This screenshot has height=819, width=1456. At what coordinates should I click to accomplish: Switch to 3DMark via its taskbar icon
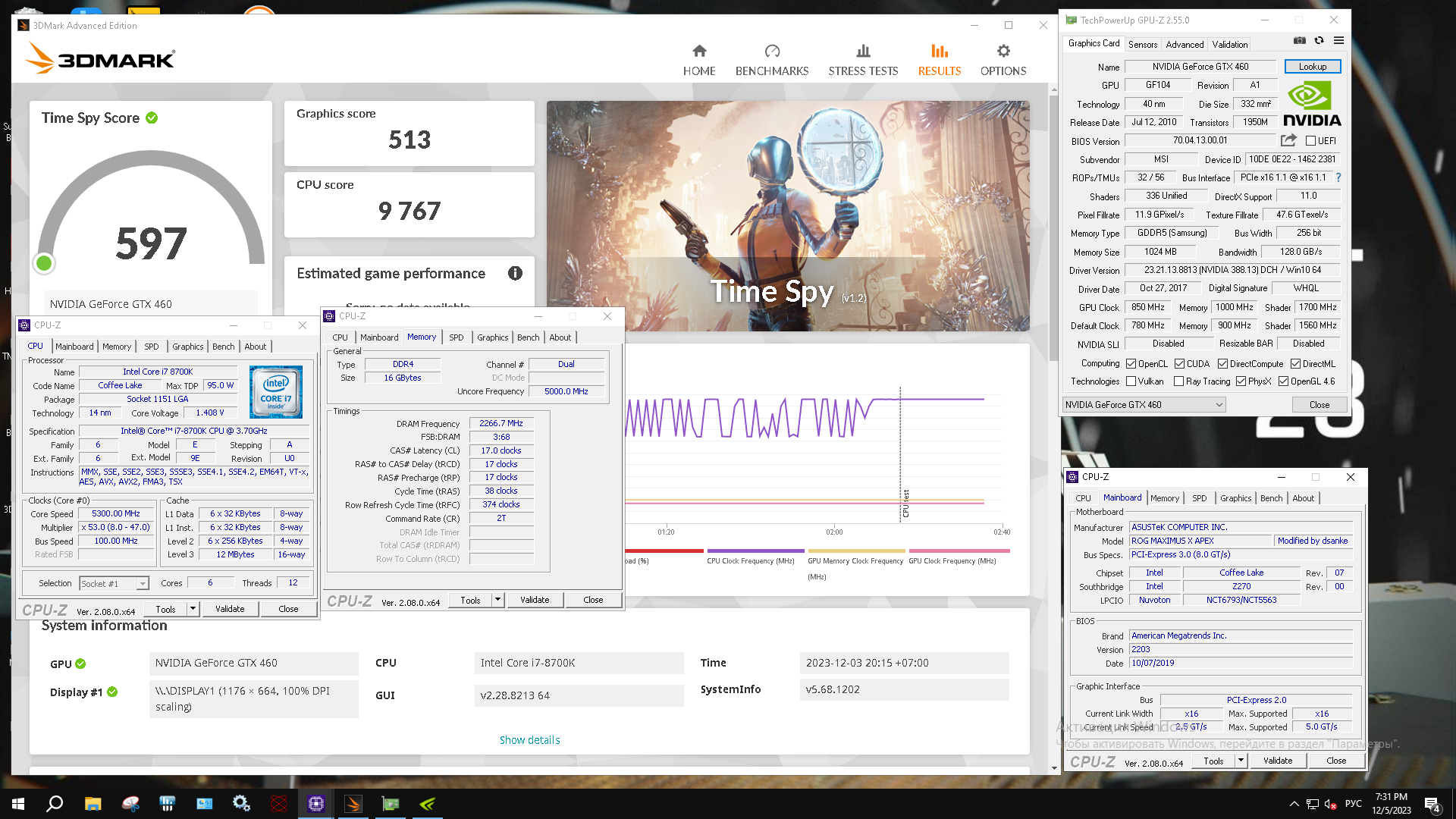[353, 804]
